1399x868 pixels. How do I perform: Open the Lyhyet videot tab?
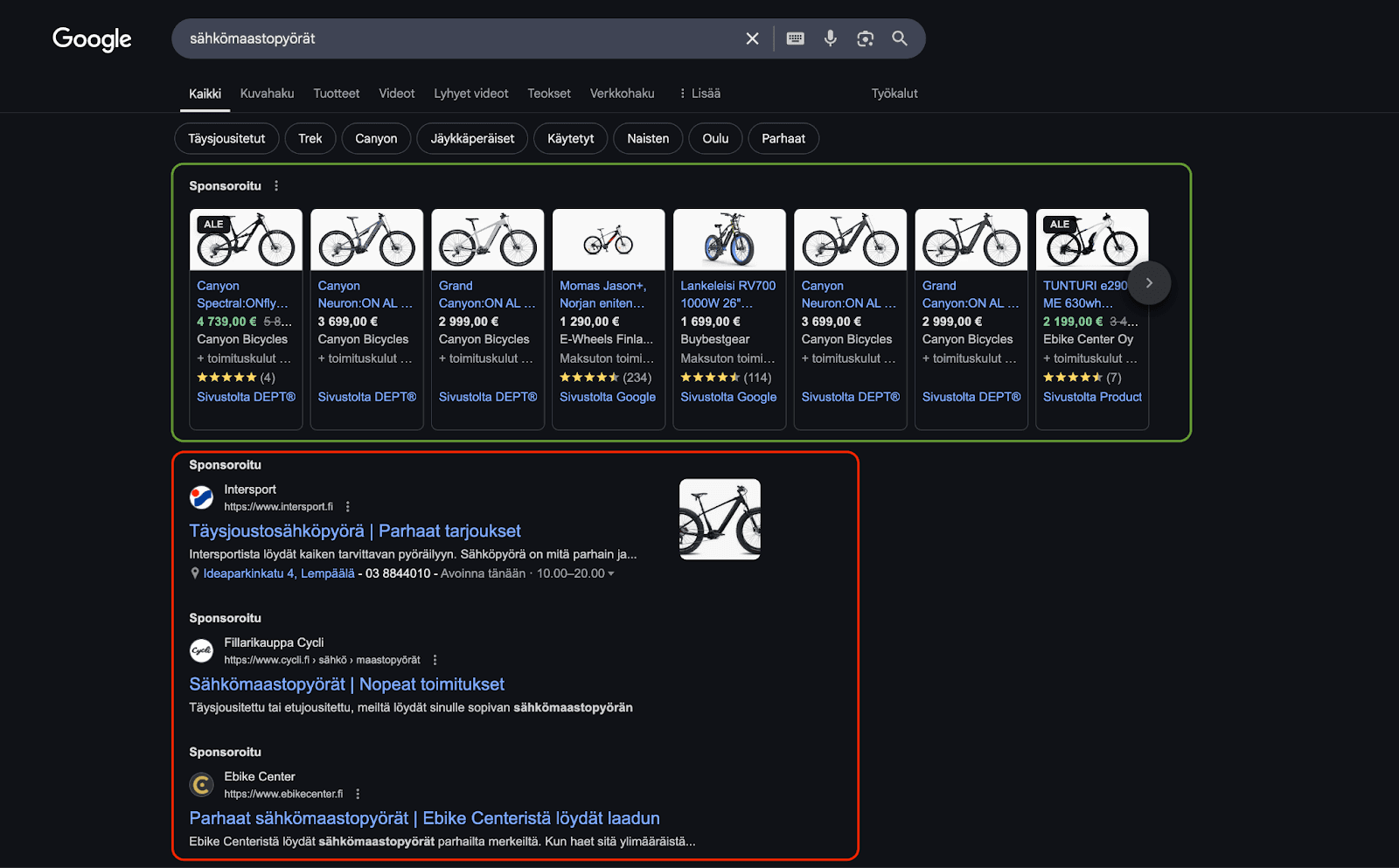click(x=471, y=94)
